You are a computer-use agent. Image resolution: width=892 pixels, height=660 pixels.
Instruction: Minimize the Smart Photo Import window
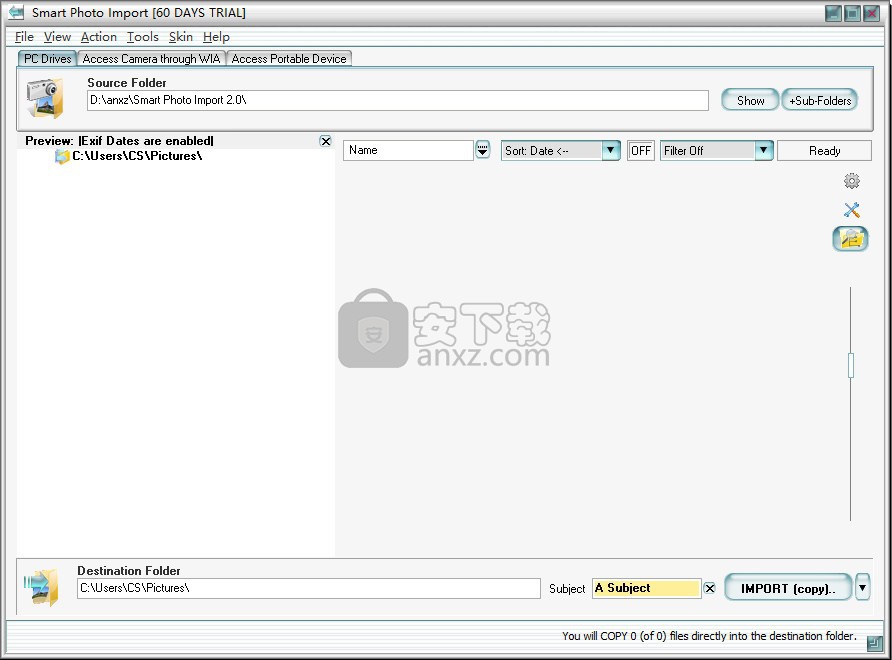click(x=833, y=13)
